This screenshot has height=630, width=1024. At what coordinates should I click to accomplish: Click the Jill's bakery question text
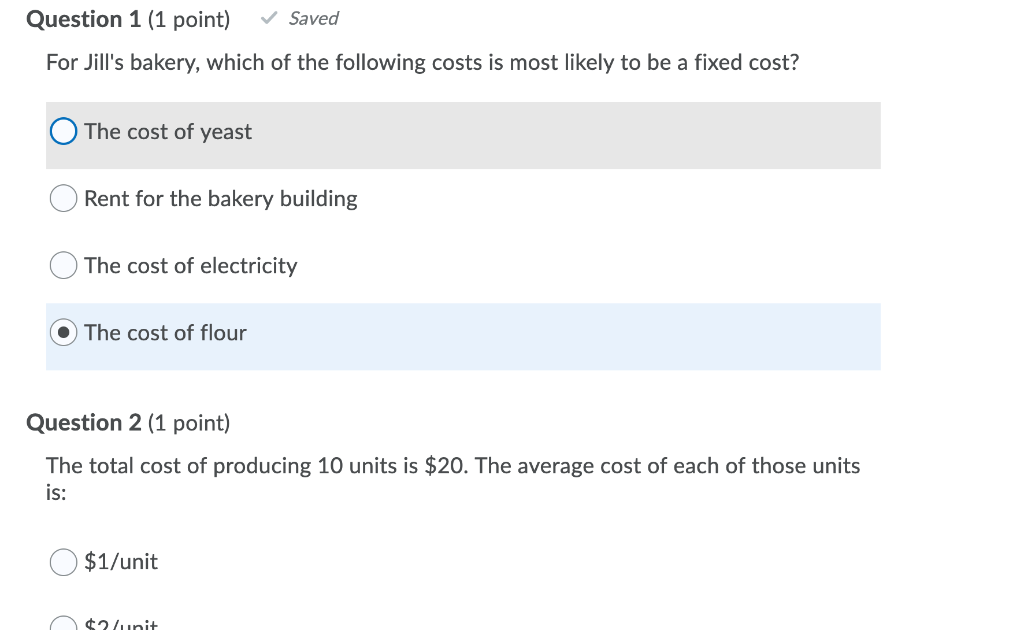coord(422,63)
